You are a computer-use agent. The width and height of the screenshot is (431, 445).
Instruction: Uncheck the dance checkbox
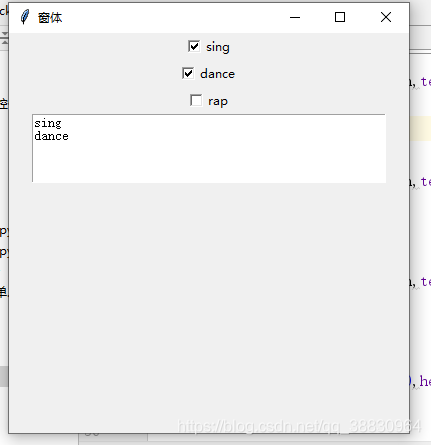(x=188, y=73)
